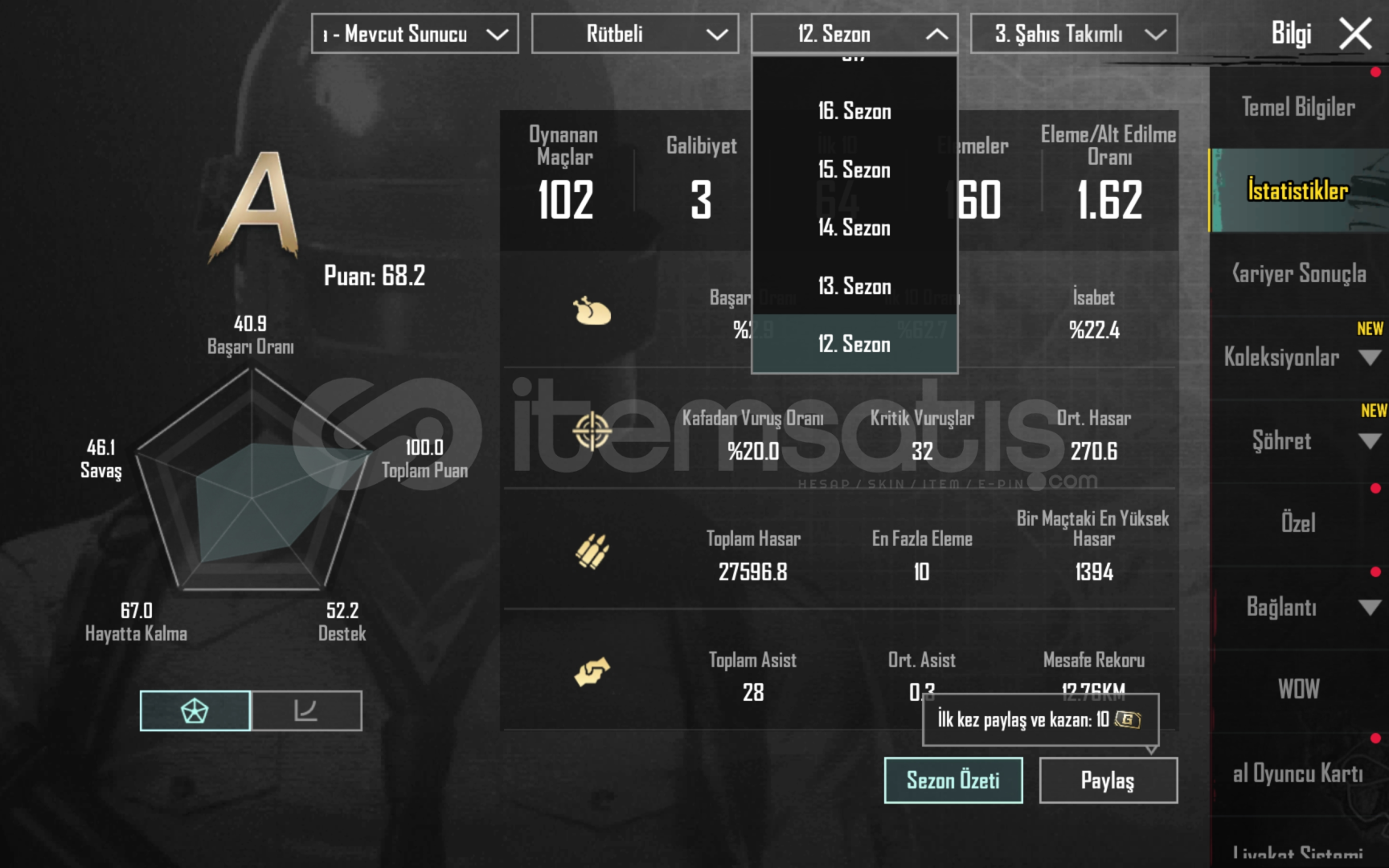Open the Oyuncu Kartı tab
This screenshot has width=1389, height=868.
[1299, 773]
